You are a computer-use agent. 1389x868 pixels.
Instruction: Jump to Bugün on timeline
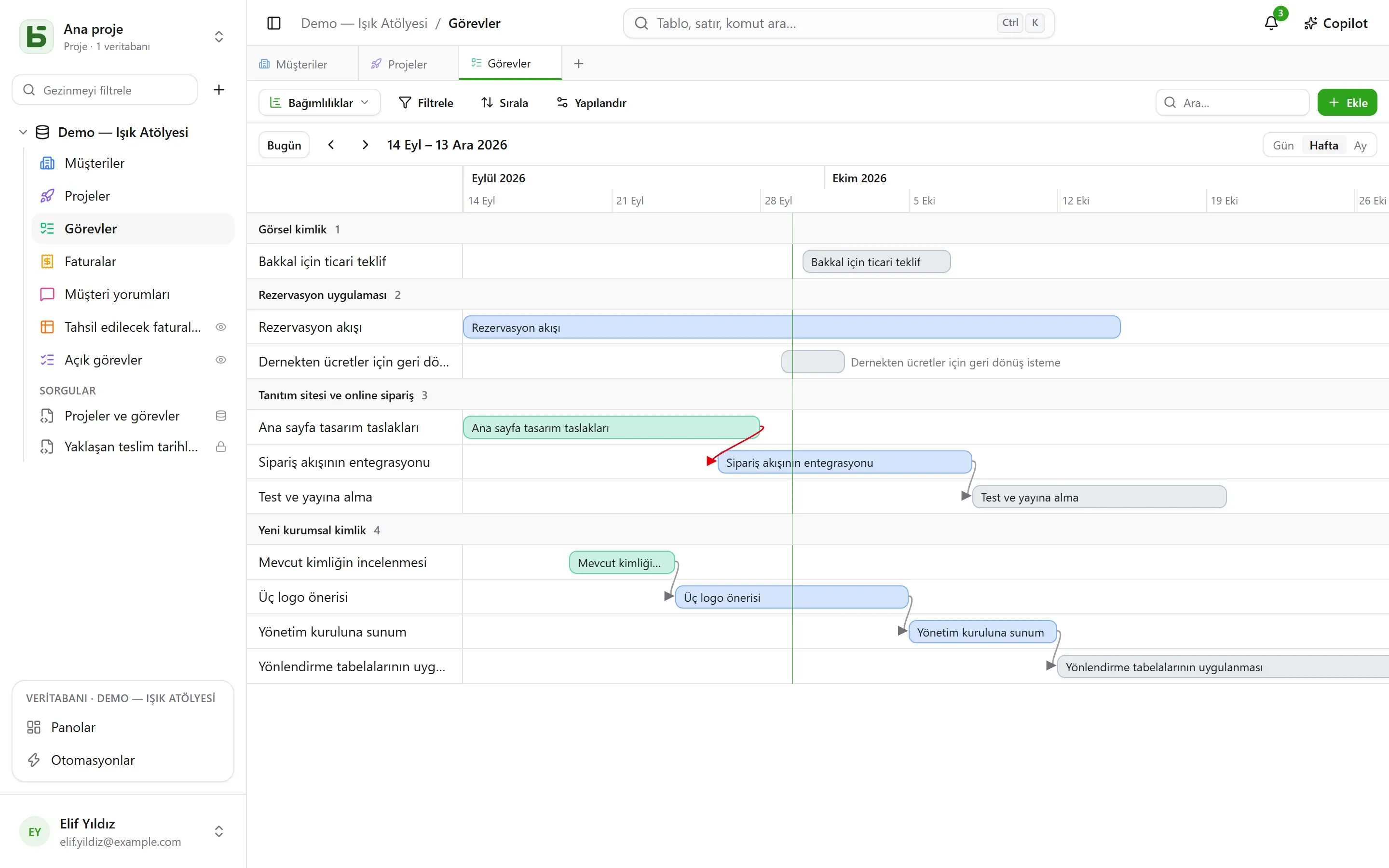284,145
